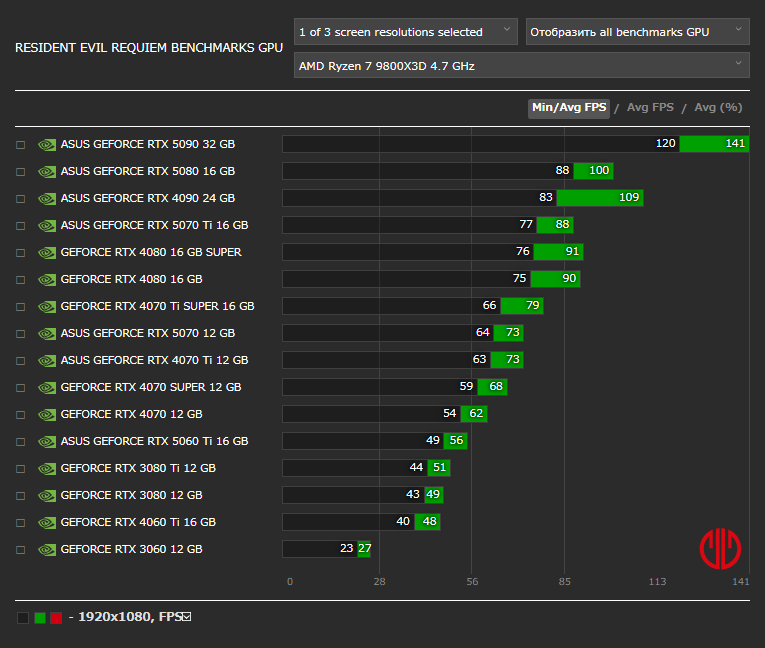
Task: Click the NVIDIA icon beside RTX 3060
Action: [46, 549]
